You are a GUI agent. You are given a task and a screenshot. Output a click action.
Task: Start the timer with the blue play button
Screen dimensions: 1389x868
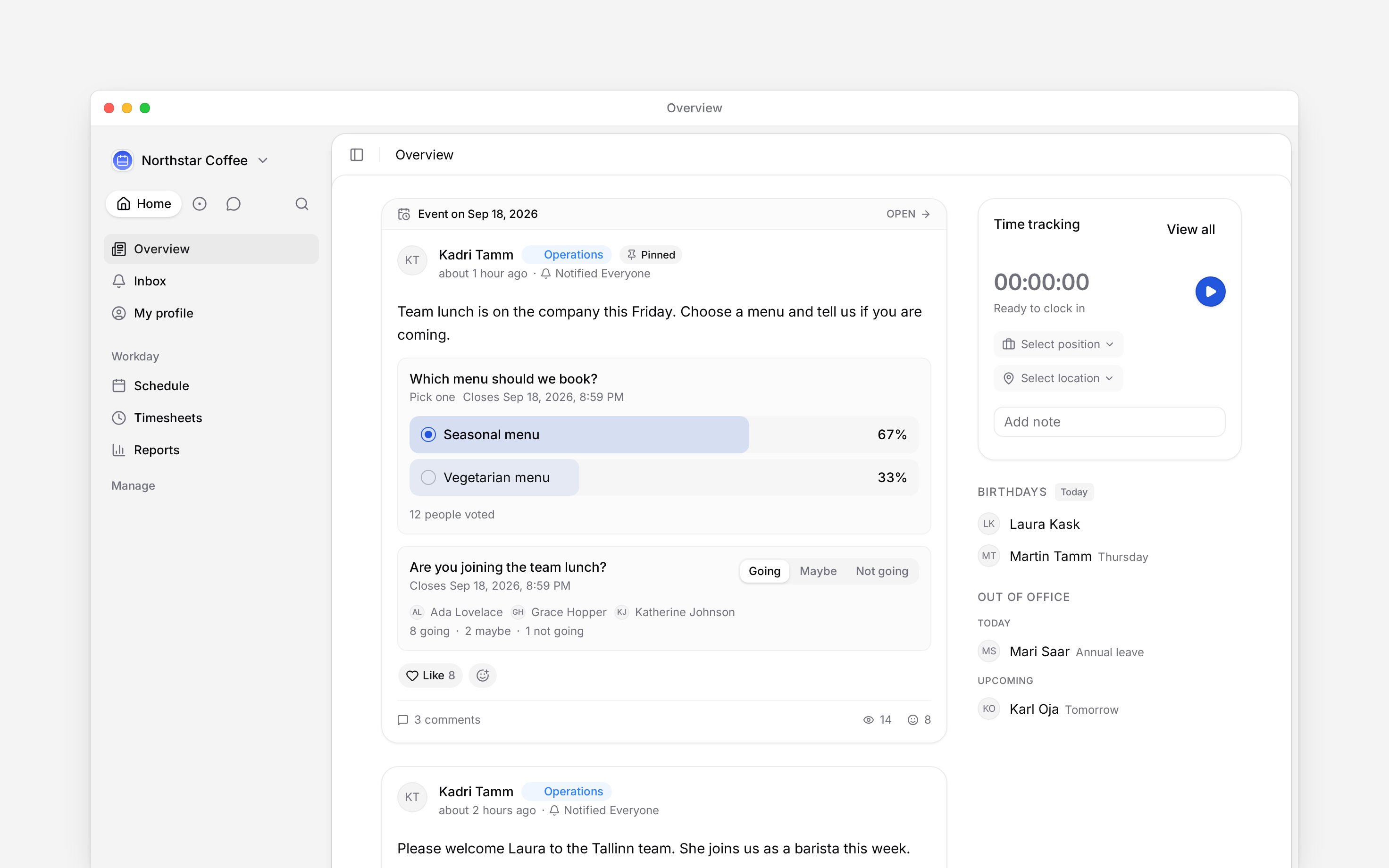pos(1210,292)
